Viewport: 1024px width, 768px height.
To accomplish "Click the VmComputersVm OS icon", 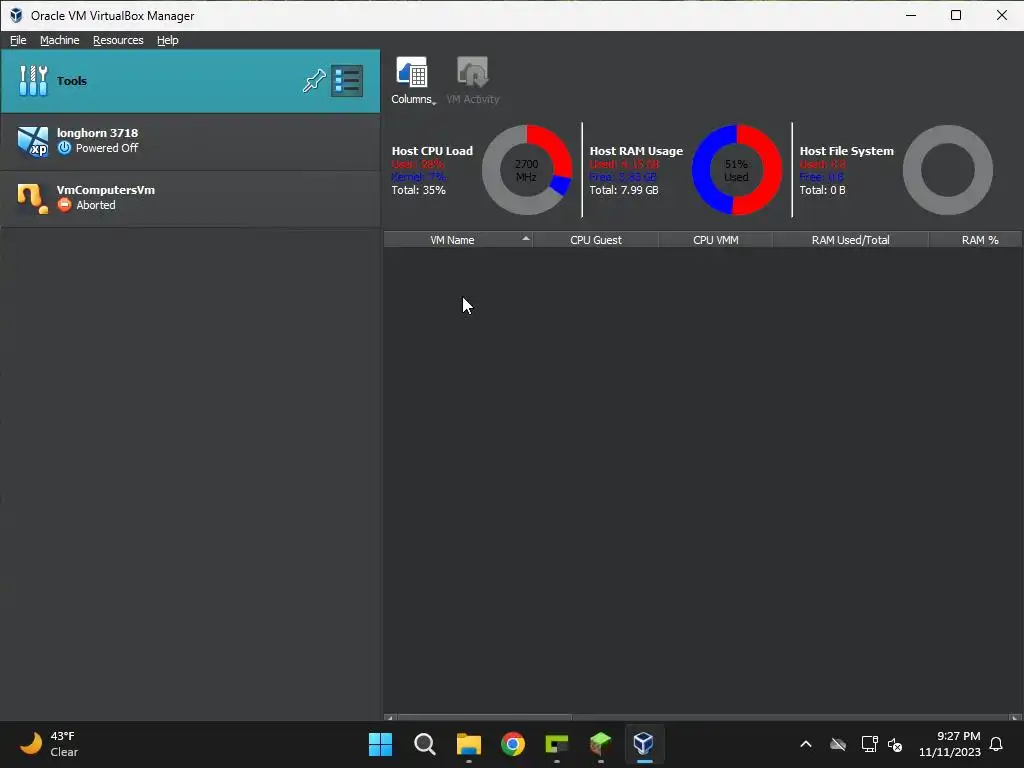I will coord(33,199).
